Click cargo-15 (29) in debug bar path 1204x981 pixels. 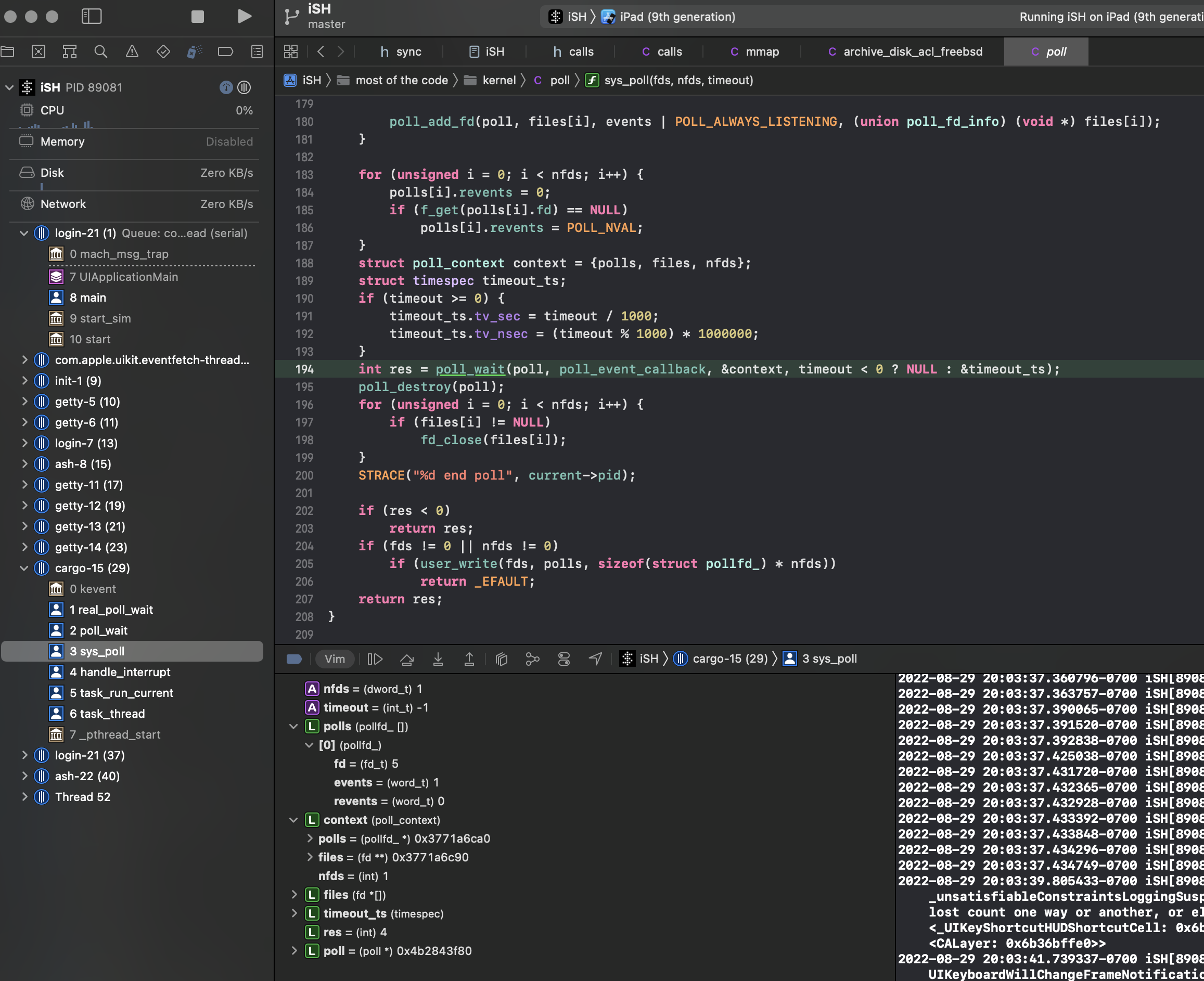click(x=721, y=659)
